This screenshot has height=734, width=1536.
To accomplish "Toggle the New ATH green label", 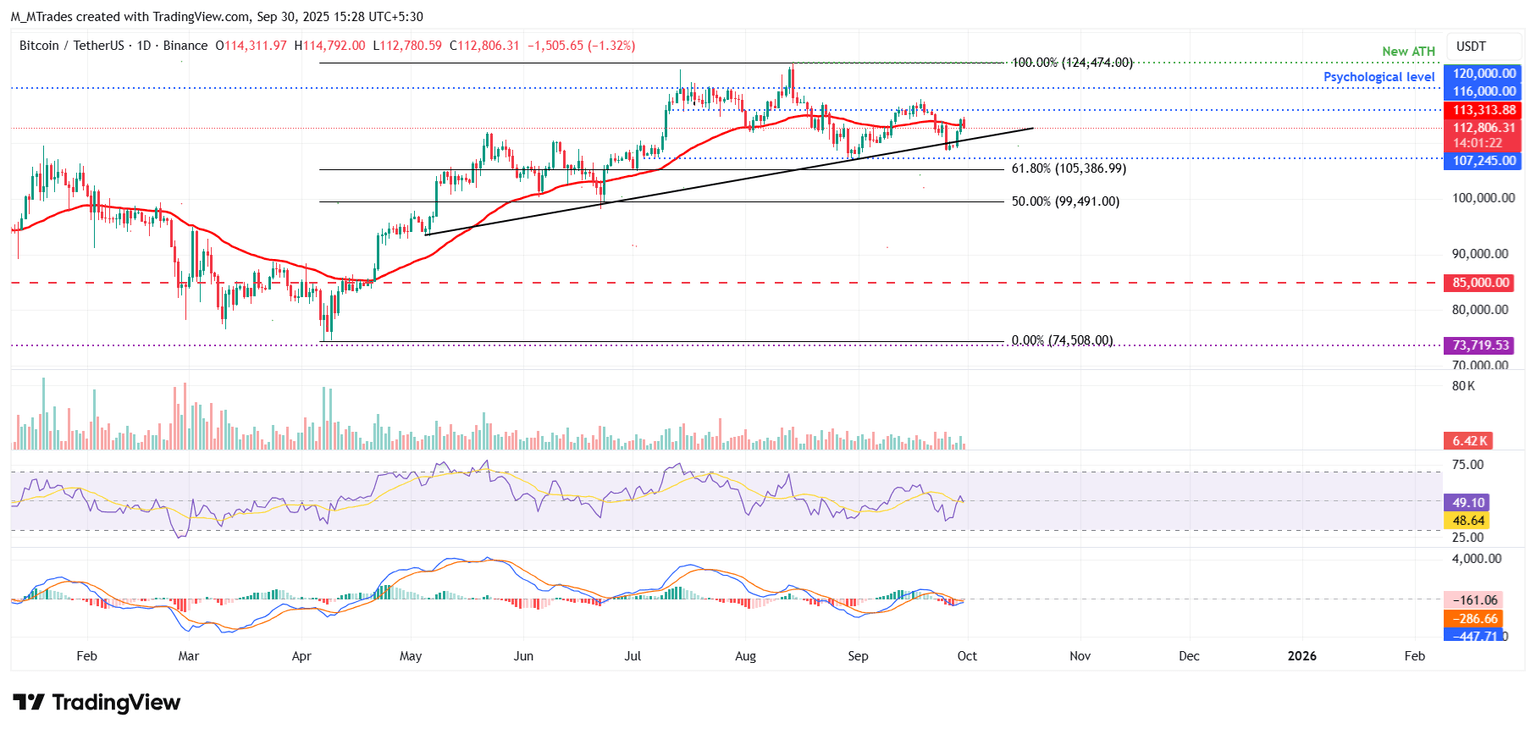I will [x=1407, y=51].
